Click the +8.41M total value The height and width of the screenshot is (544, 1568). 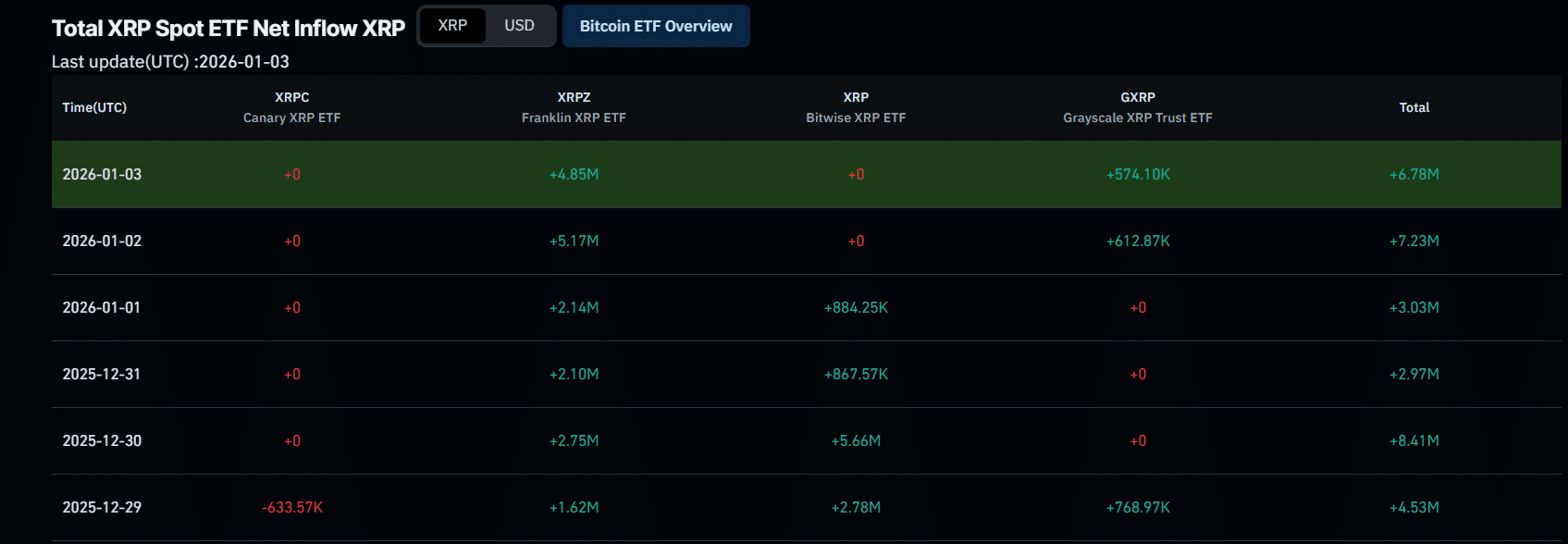[x=1414, y=440]
